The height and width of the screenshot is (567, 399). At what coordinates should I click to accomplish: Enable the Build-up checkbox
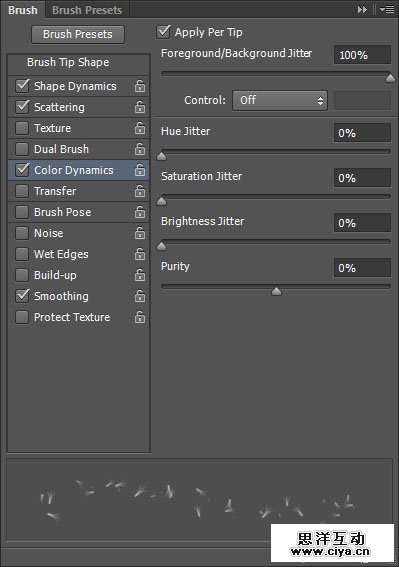pos(22,275)
